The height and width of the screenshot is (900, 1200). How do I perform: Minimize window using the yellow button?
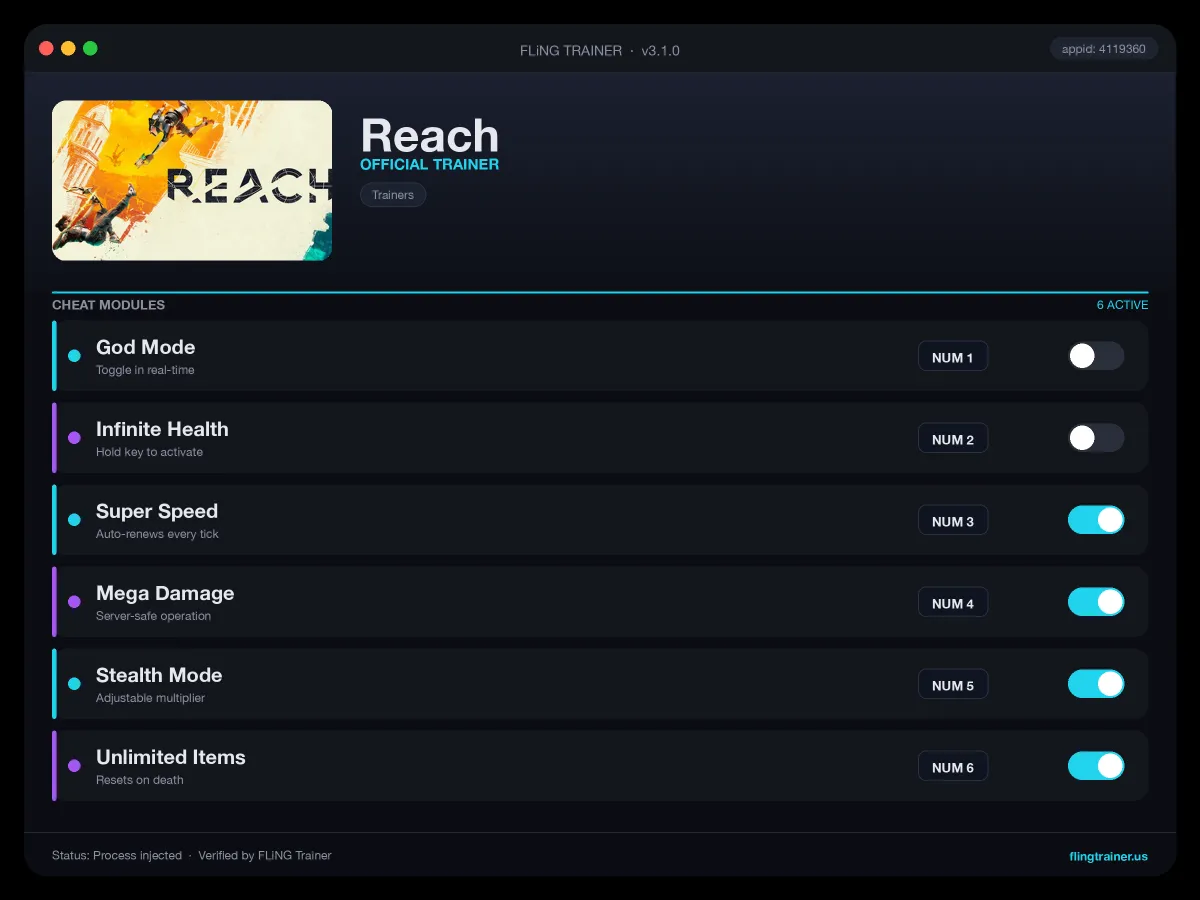point(68,48)
